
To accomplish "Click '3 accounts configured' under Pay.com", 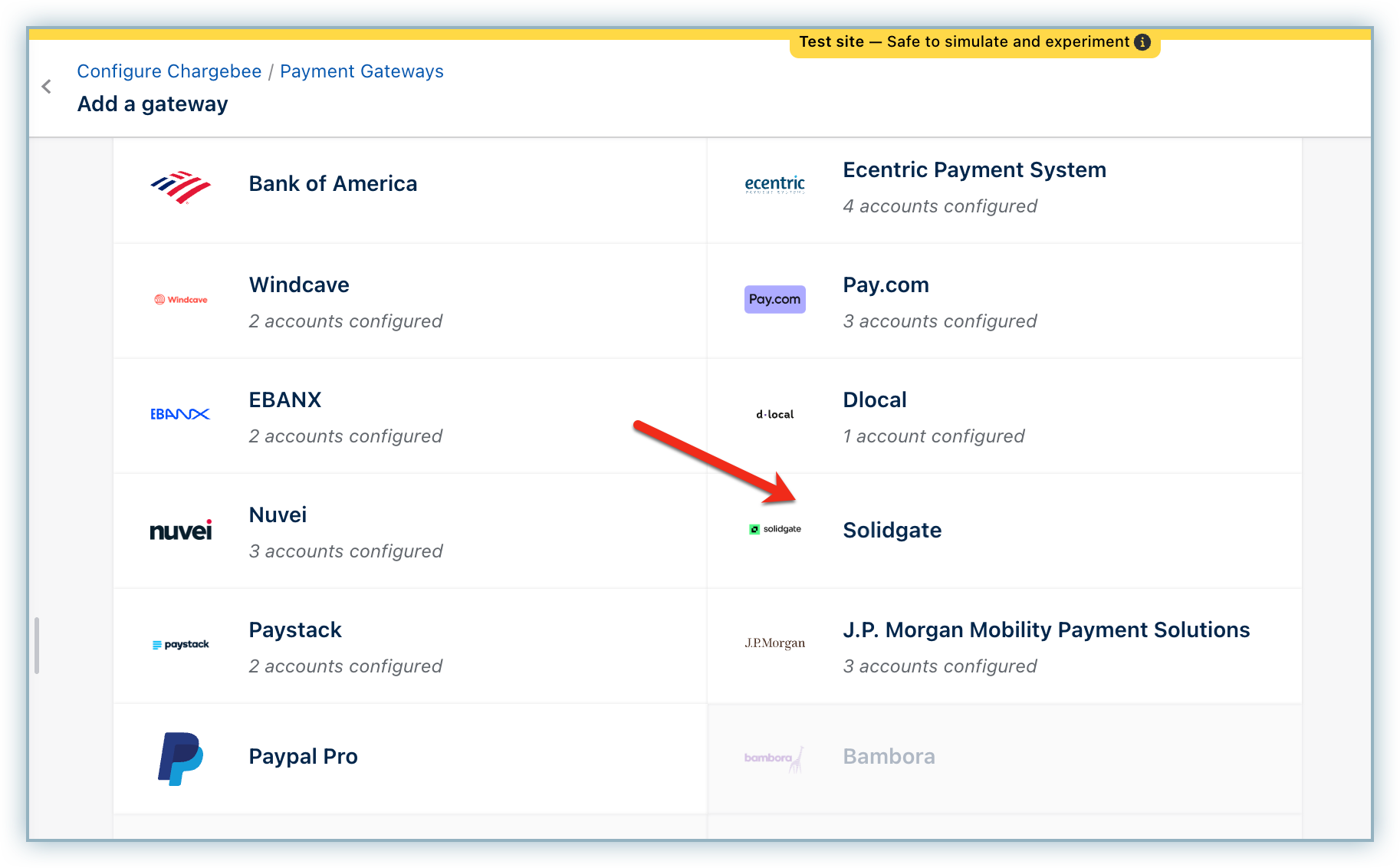I will coord(940,321).
